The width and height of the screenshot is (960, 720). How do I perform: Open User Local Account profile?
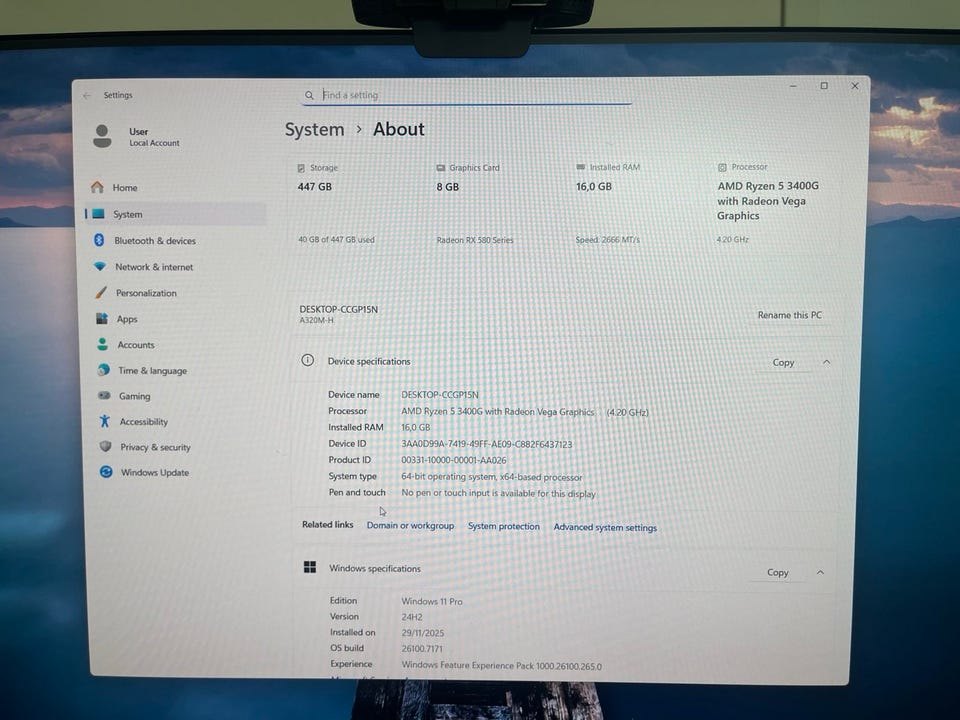pos(137,136)
